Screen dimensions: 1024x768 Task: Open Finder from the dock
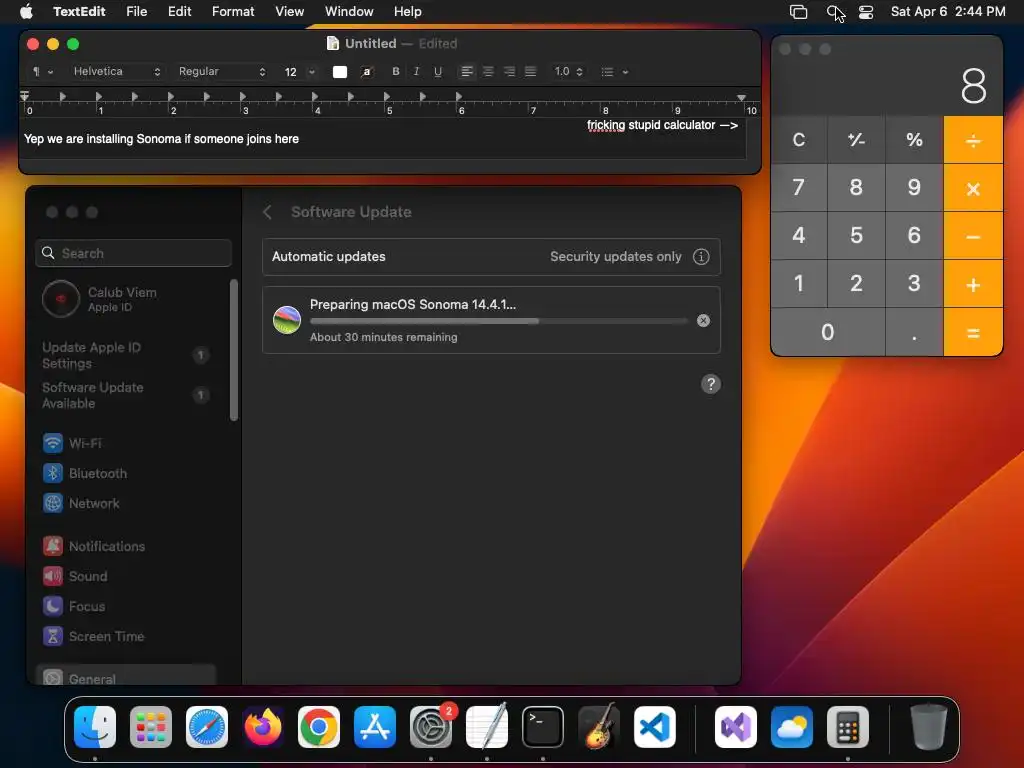95,727
